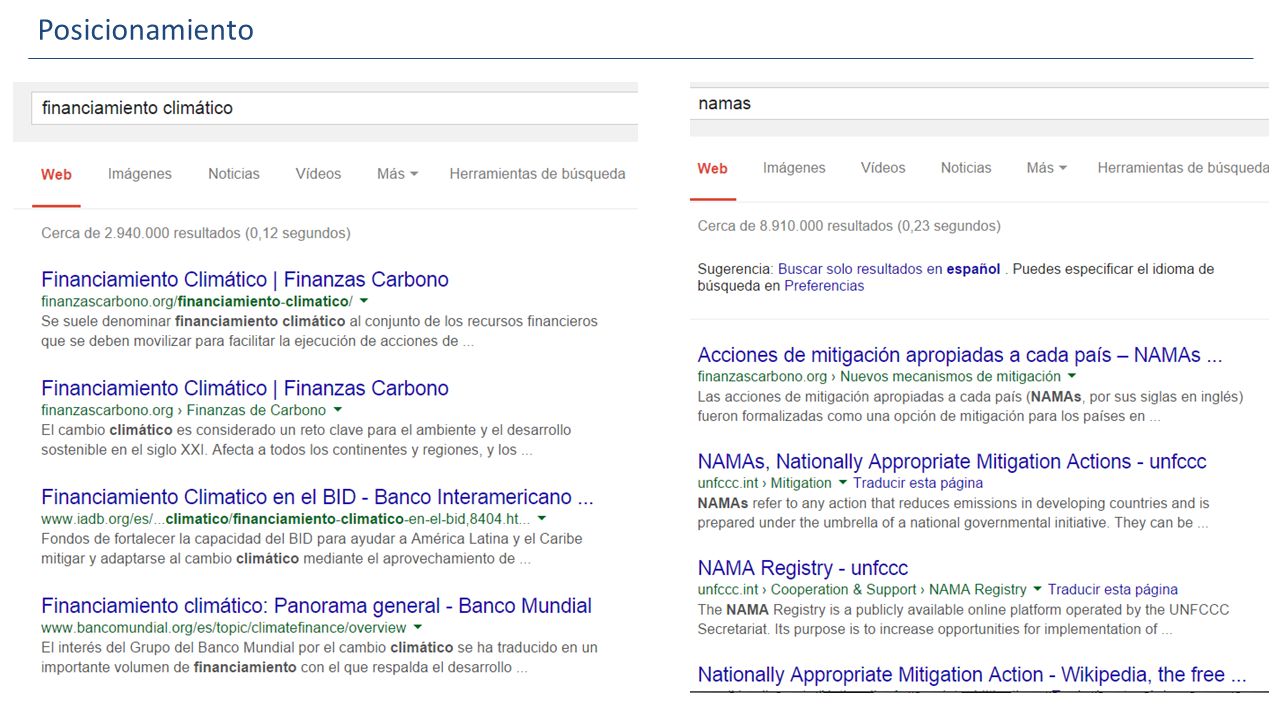The height and width of the screenshot is (720, 1280).
Task: Click 'Cerca de 8.910.000 resultados' count text
Action: pyautogui.click(x=849, y=226)
